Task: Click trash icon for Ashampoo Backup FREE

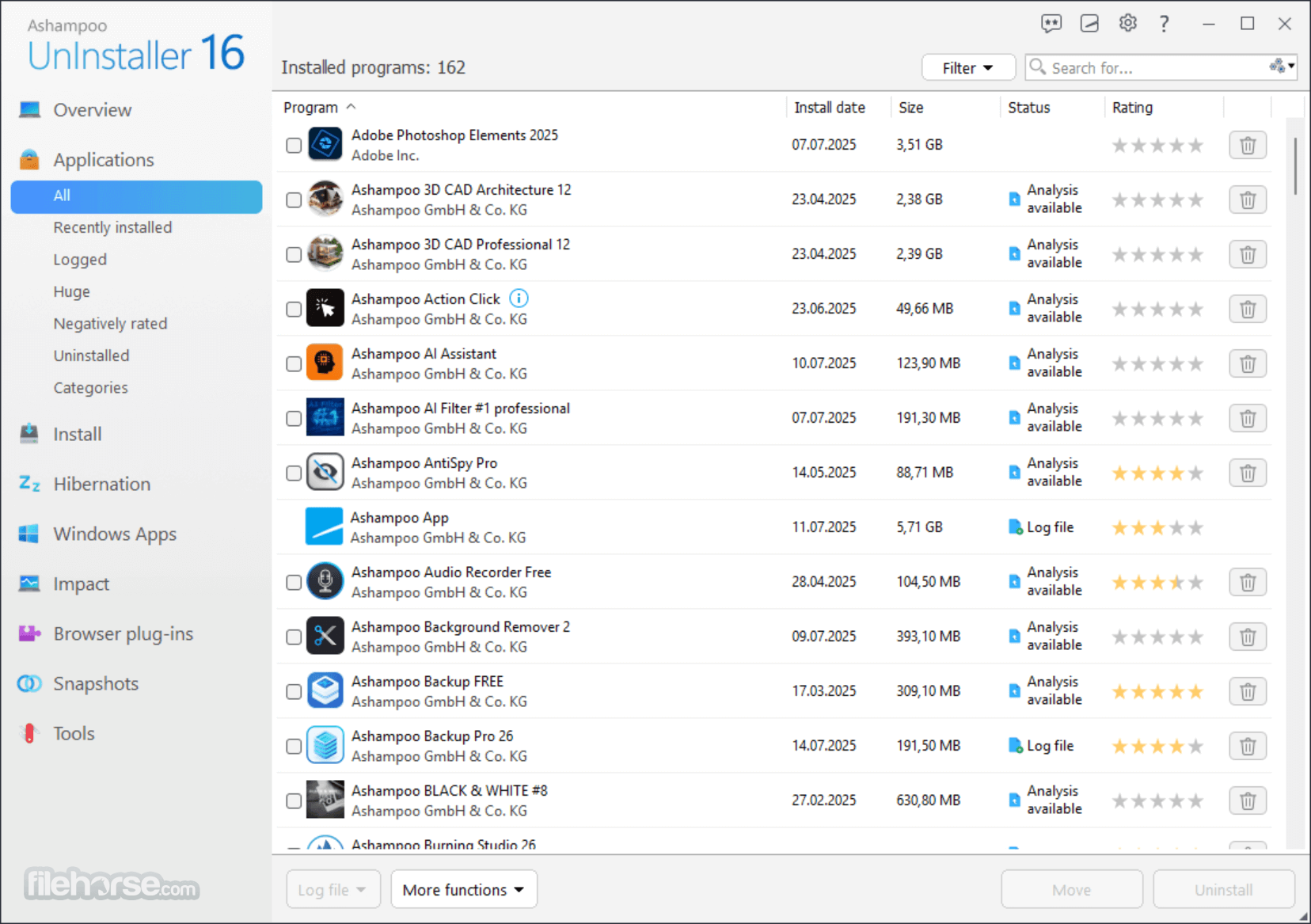Action: pos(1248,691)
